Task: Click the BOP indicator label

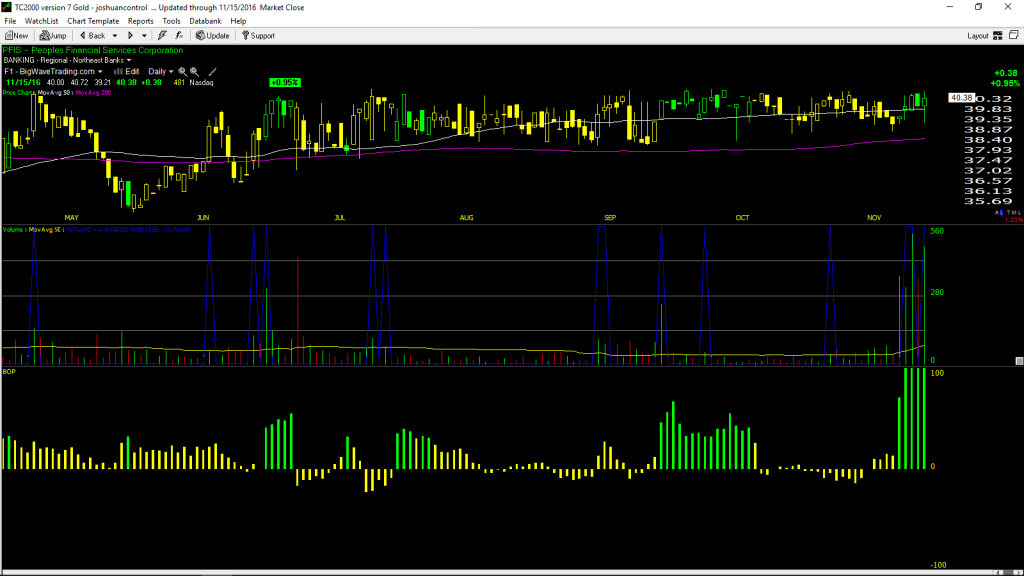Action: pos(9,372)
